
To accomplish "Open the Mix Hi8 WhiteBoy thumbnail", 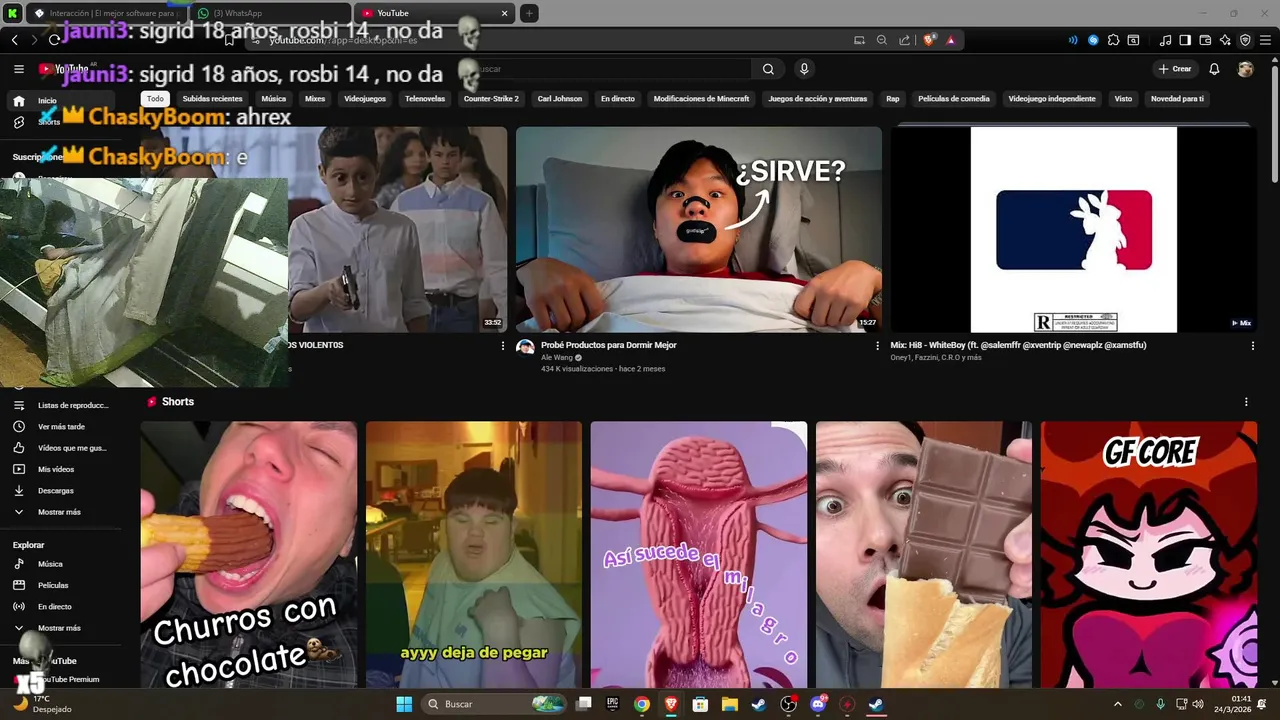I will (1073, 229).
